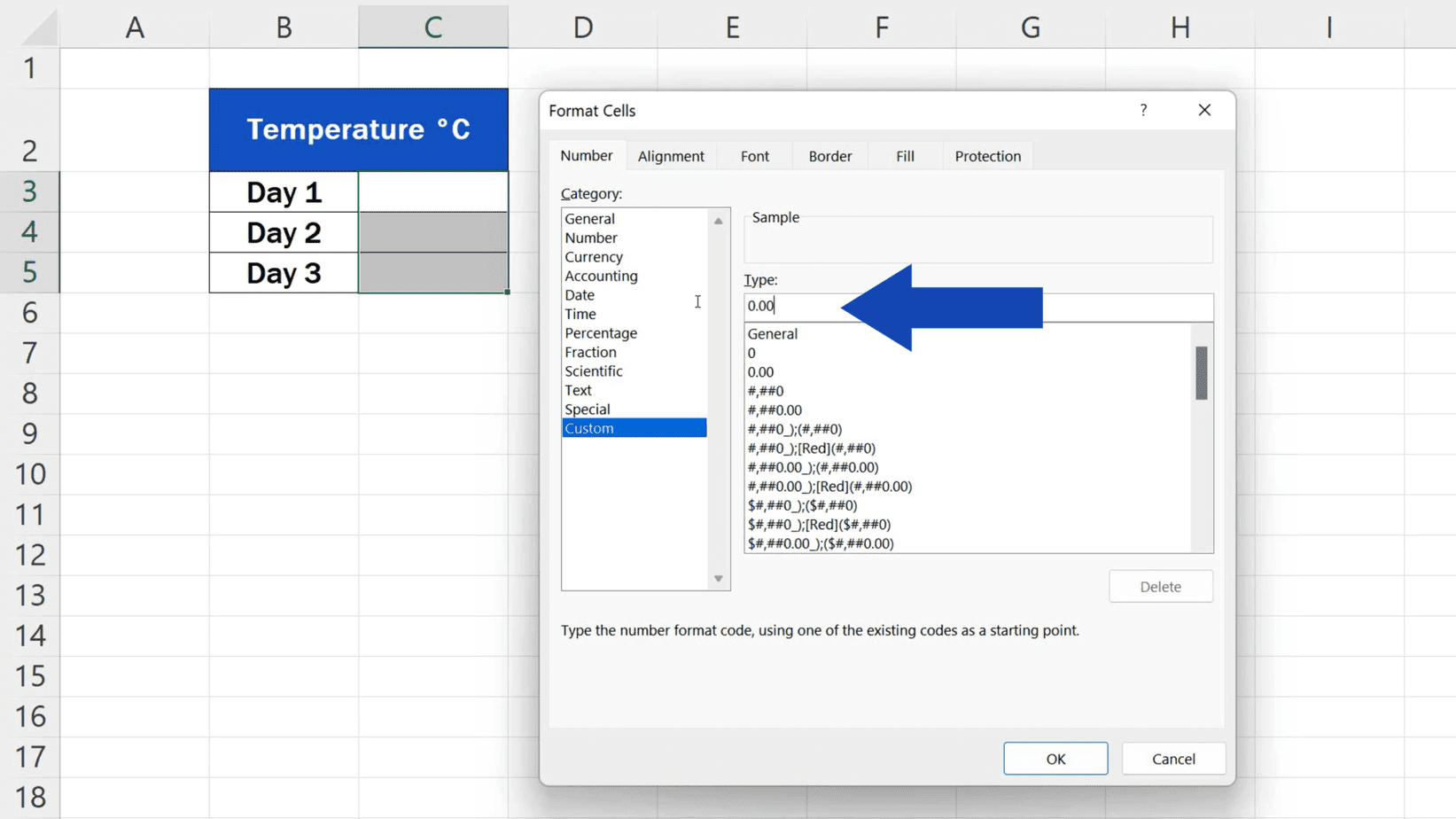Click the Delete button
Image resolution: width=1456 pixels, height=819 pixels.
[1160, 586]
